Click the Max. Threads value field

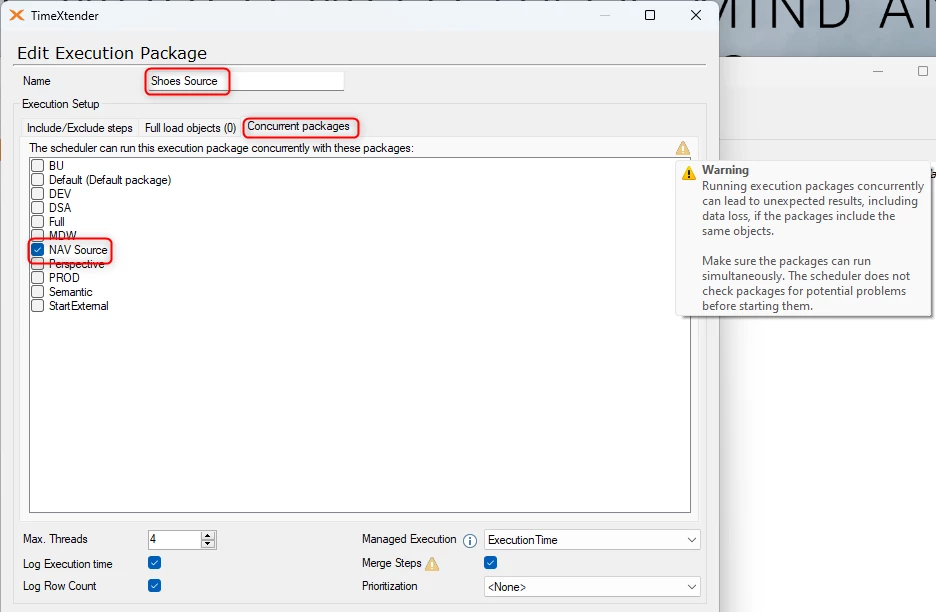pyautogui.click(x=174, y=540)
